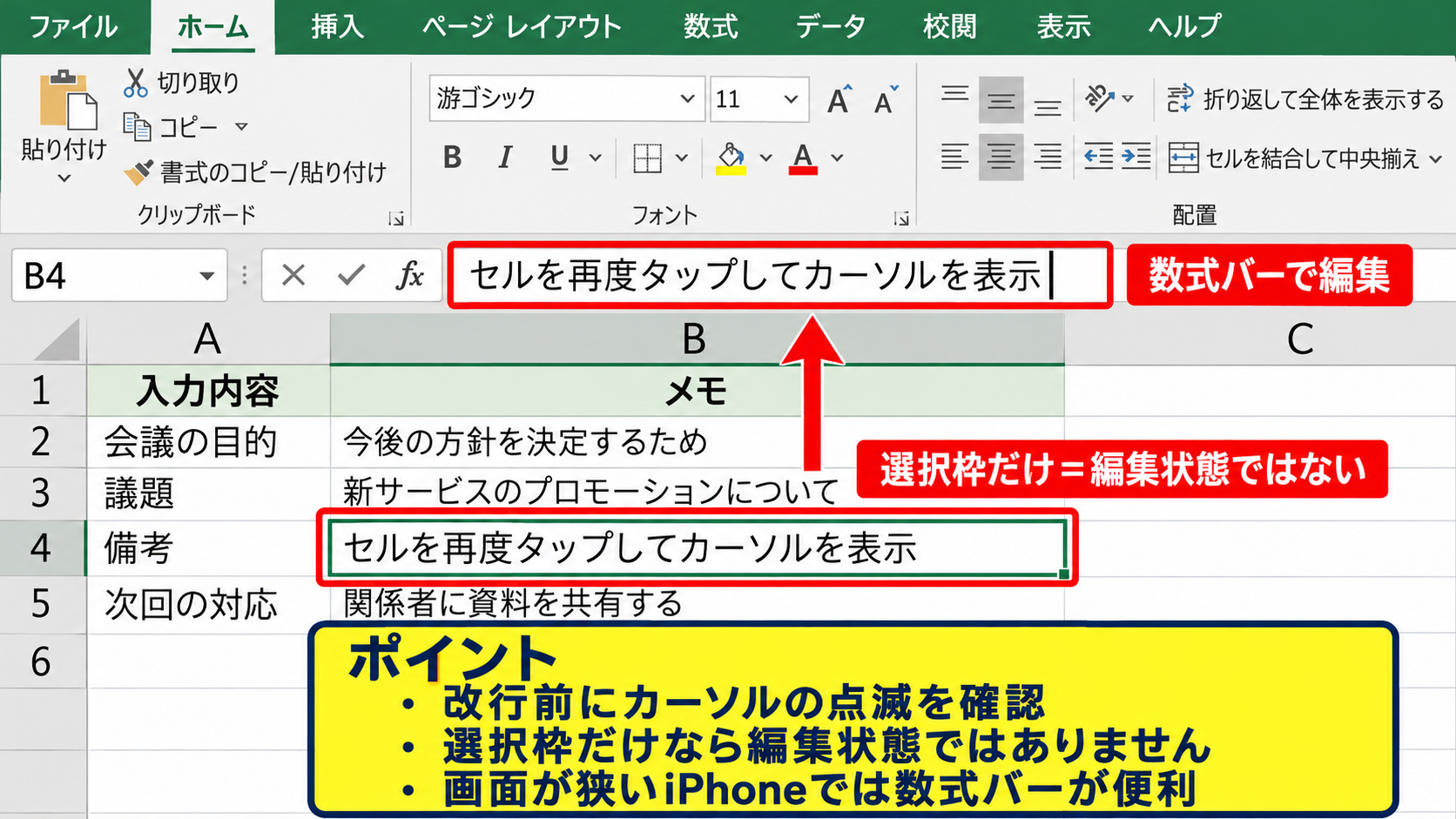Click the borders grid icon

(x=647, y=158)
